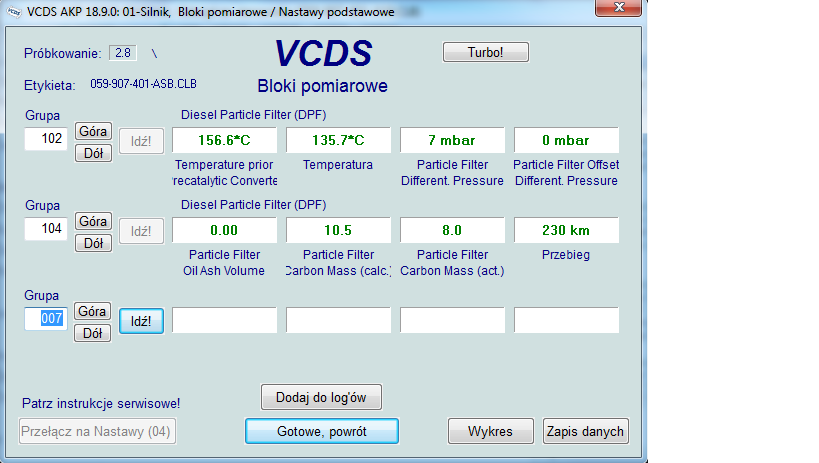Click Dół for group 104
The height and width of the screenshot is (463, 819).
(93, 243)
